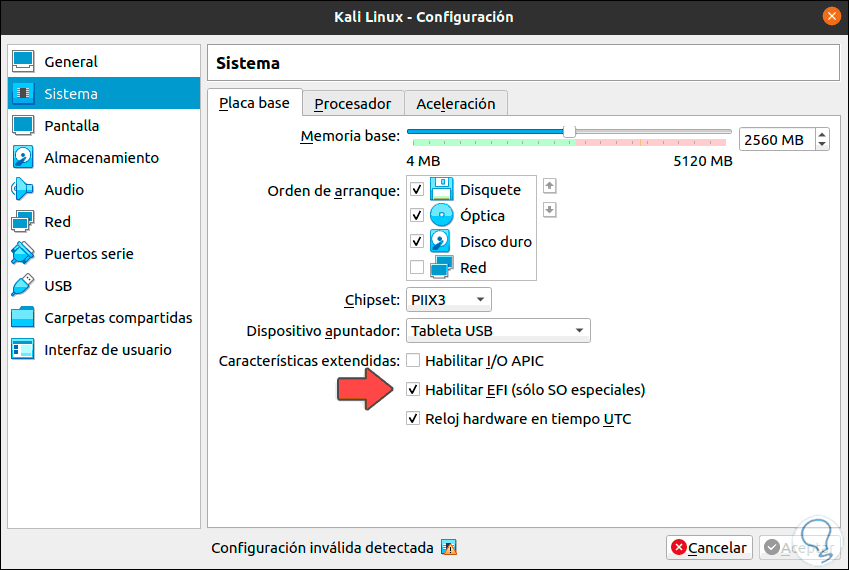
Task: Open the Red network icon in sidebar
Action: [23, 221]
